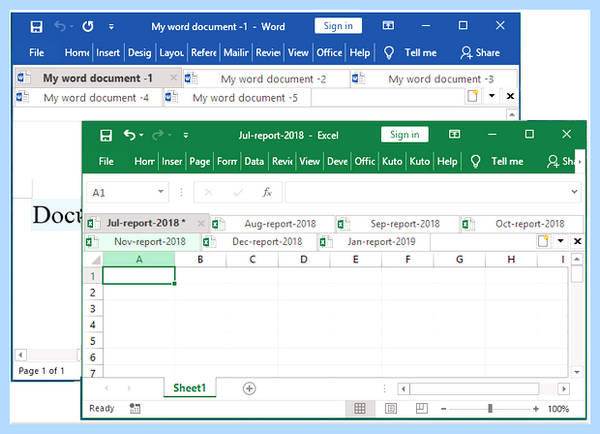Click new workbook icon on Excel tab bar
The height and width of the screenshot is (434, 600).
(543, 241)
